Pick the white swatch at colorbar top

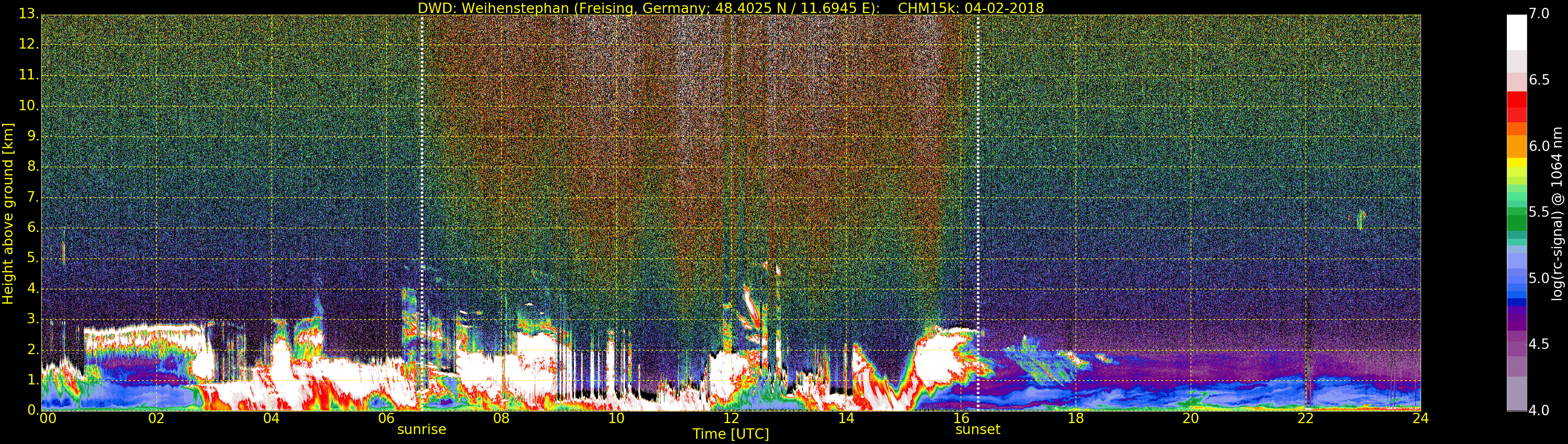(x=1516, y=32)
